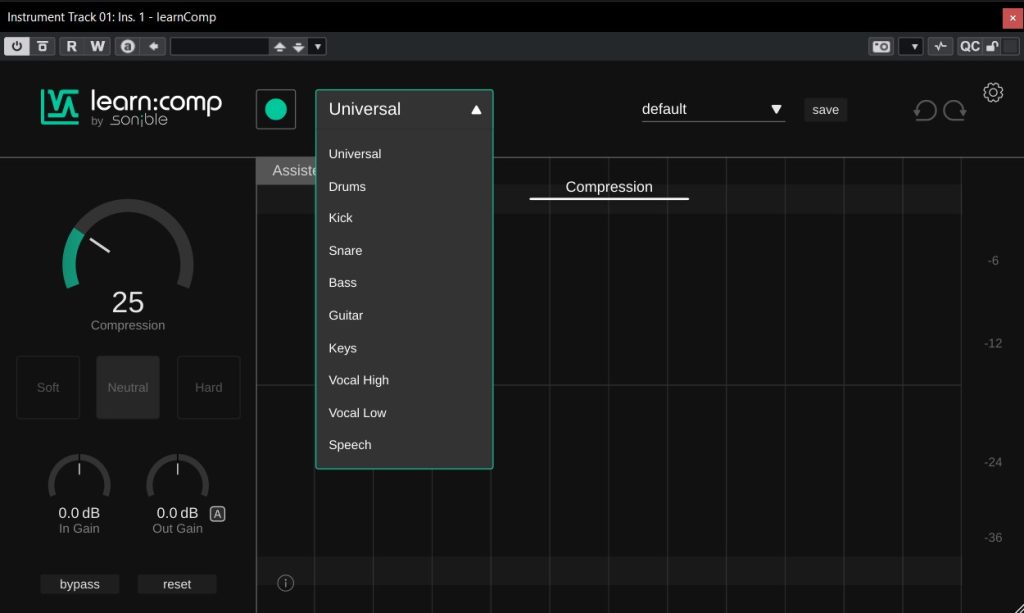Select Soft compression style
The image size is (1024, 613).
click(x=48, y=387)
